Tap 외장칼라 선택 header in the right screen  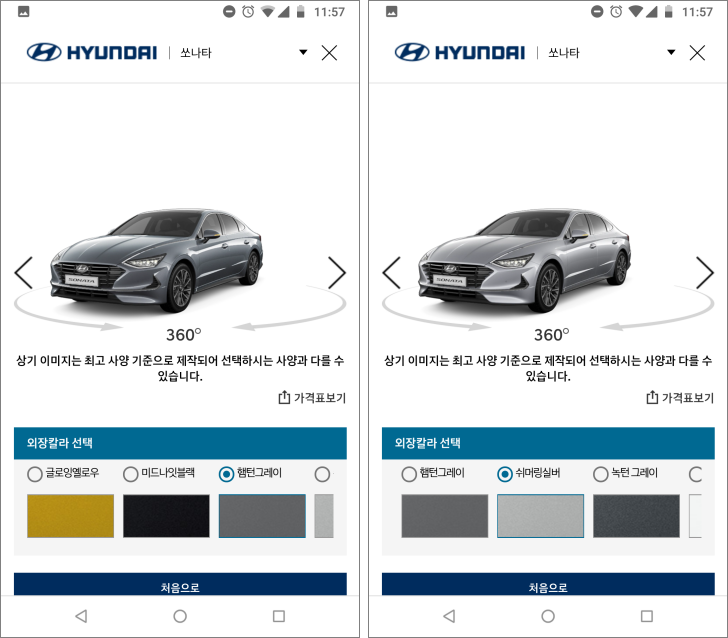point(548,443)
